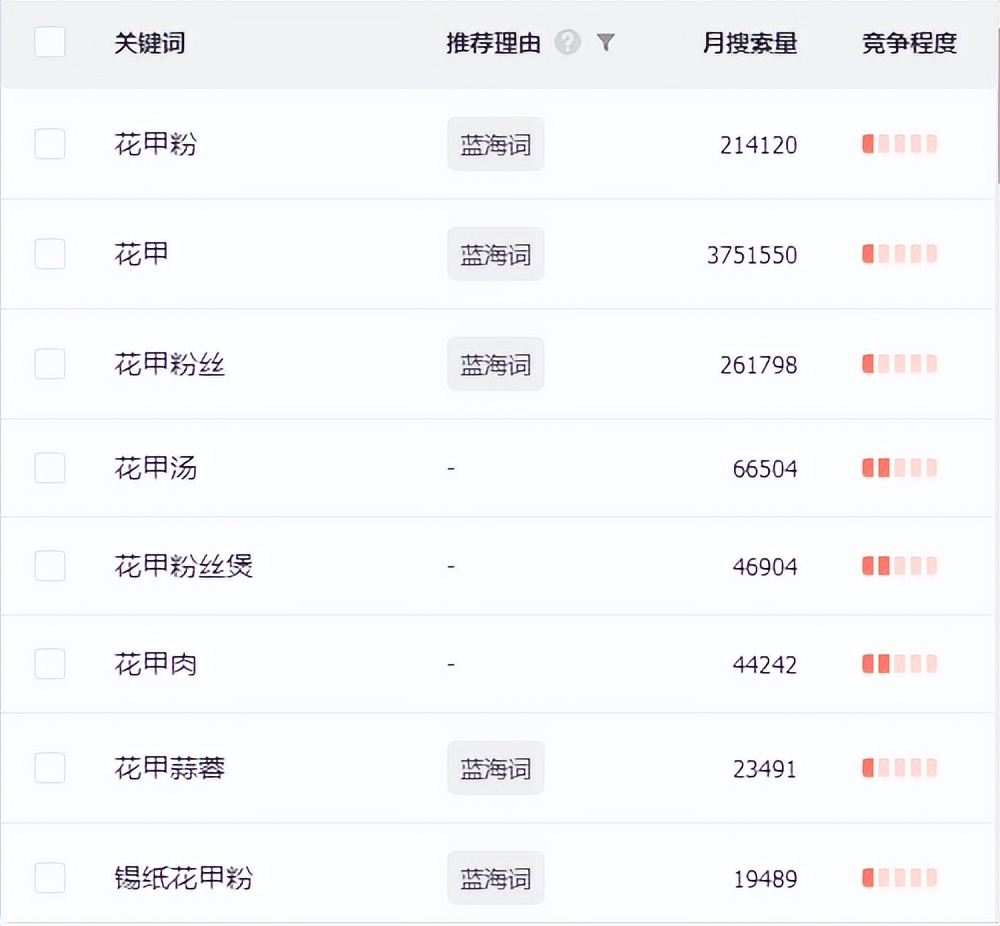Image resolution: width=1000 pixels, height=926 pixels.
Task: Select the 锡纸花甲粉 row checkbox
Action: [x=50, y=877]
